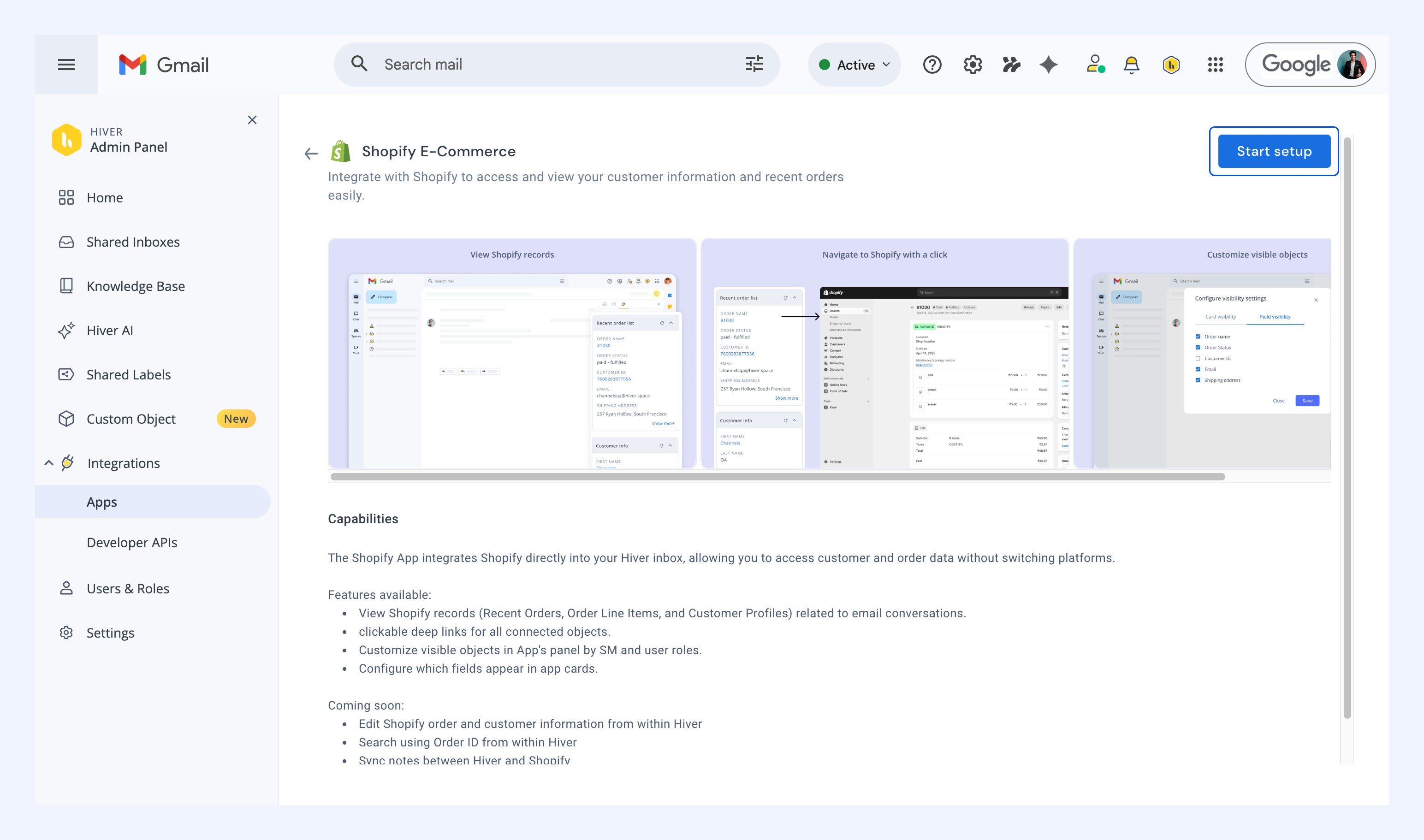The height and width of the screenshot is (840, 1424).
Task: Click the Hiver Admin Panel logo
Action: (x=66, y=139)
